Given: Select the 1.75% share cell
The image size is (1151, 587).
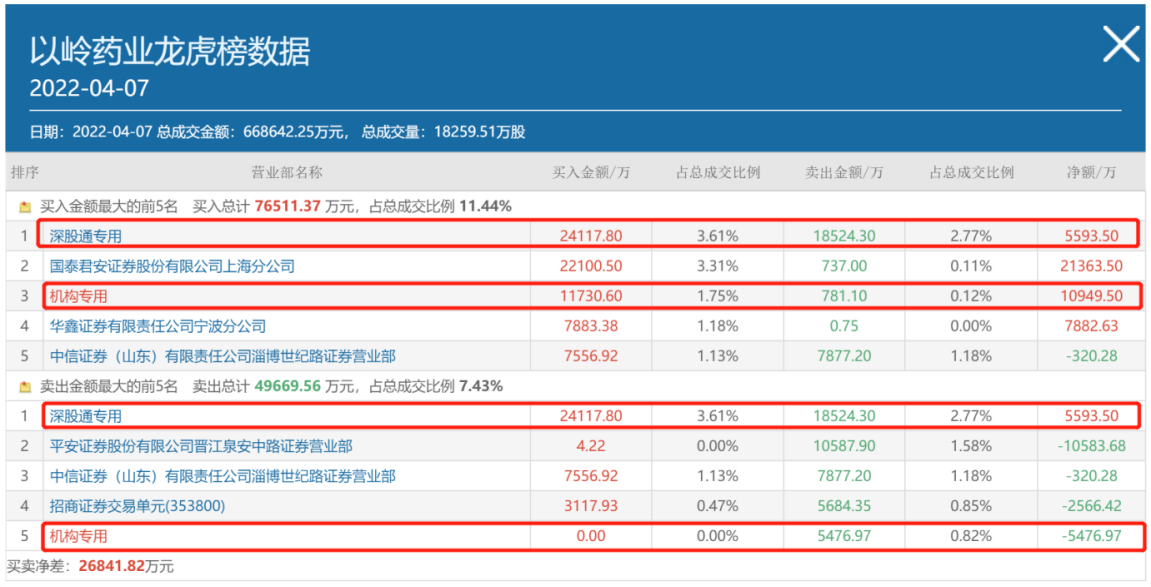Looking at the screenshot, I should [x=718, y=296].
